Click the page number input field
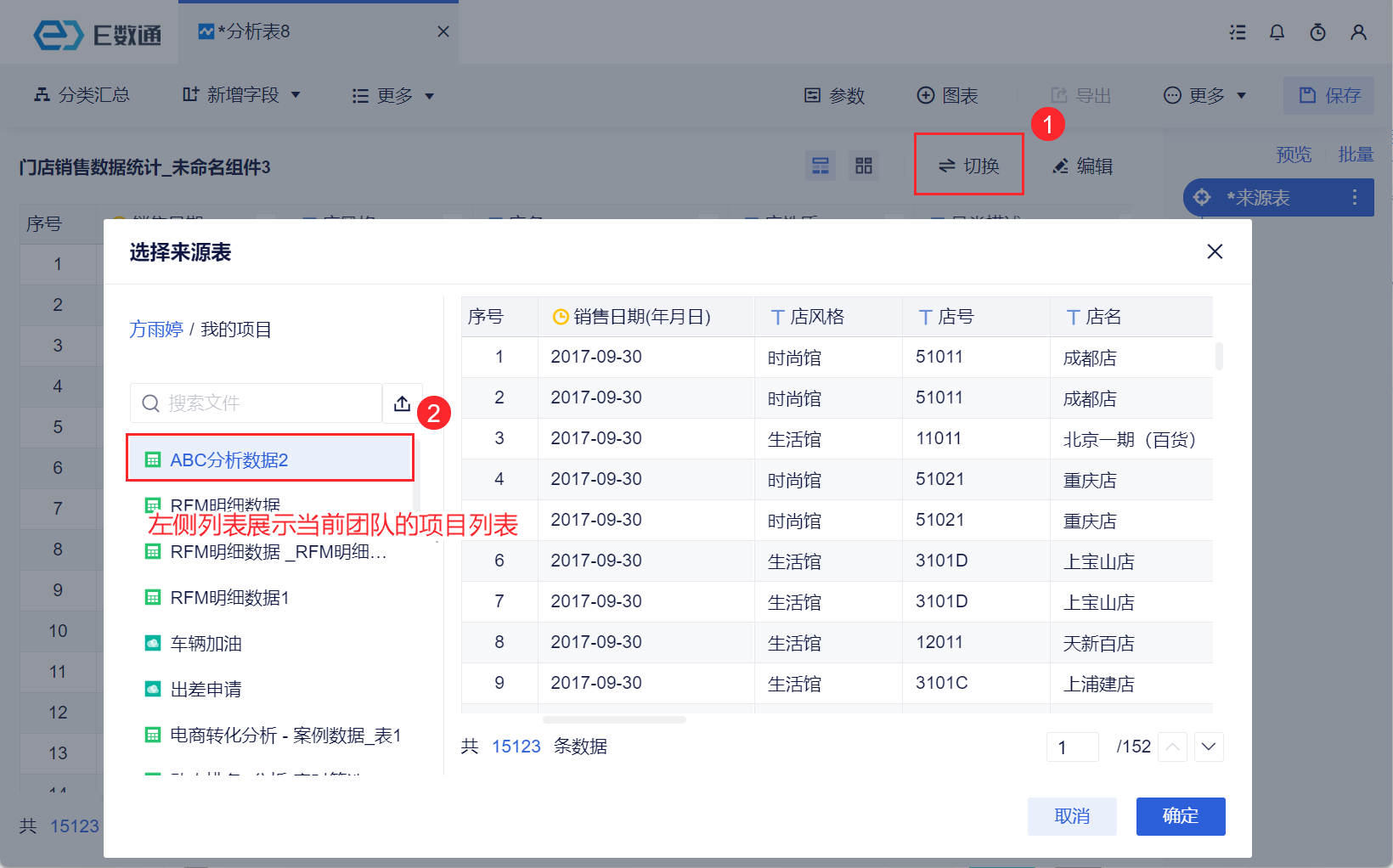This screenshot has height=868, width=1393. tap(1073, 747)
